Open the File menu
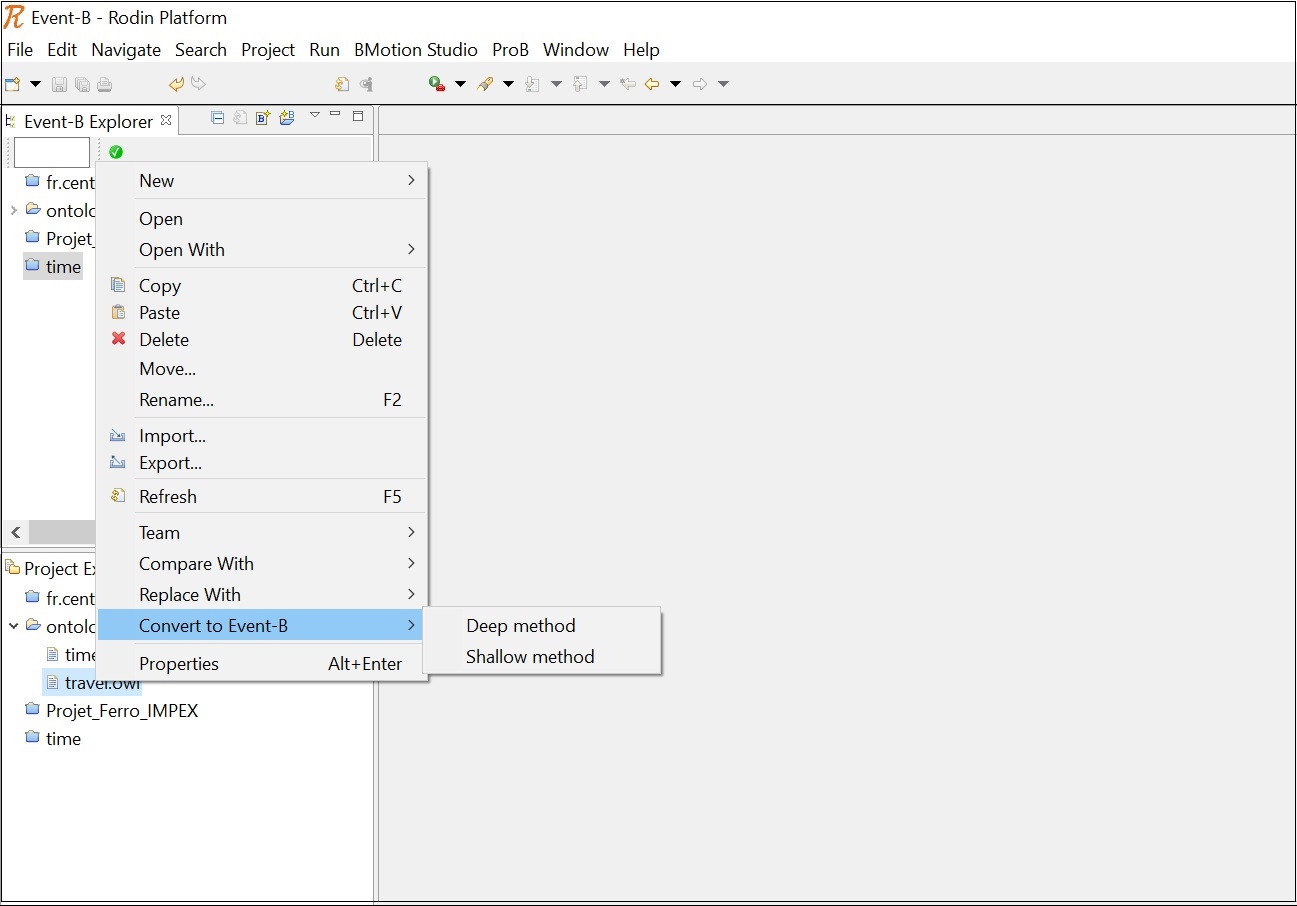 [x=20, y=50]
